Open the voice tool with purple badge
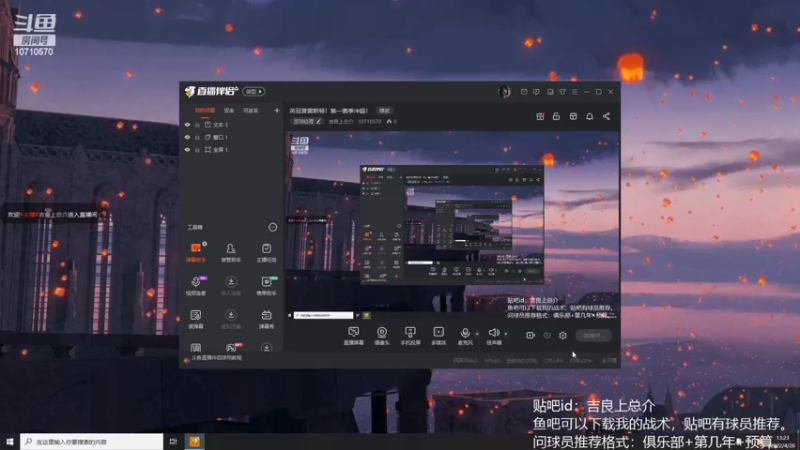 [196, 286]
